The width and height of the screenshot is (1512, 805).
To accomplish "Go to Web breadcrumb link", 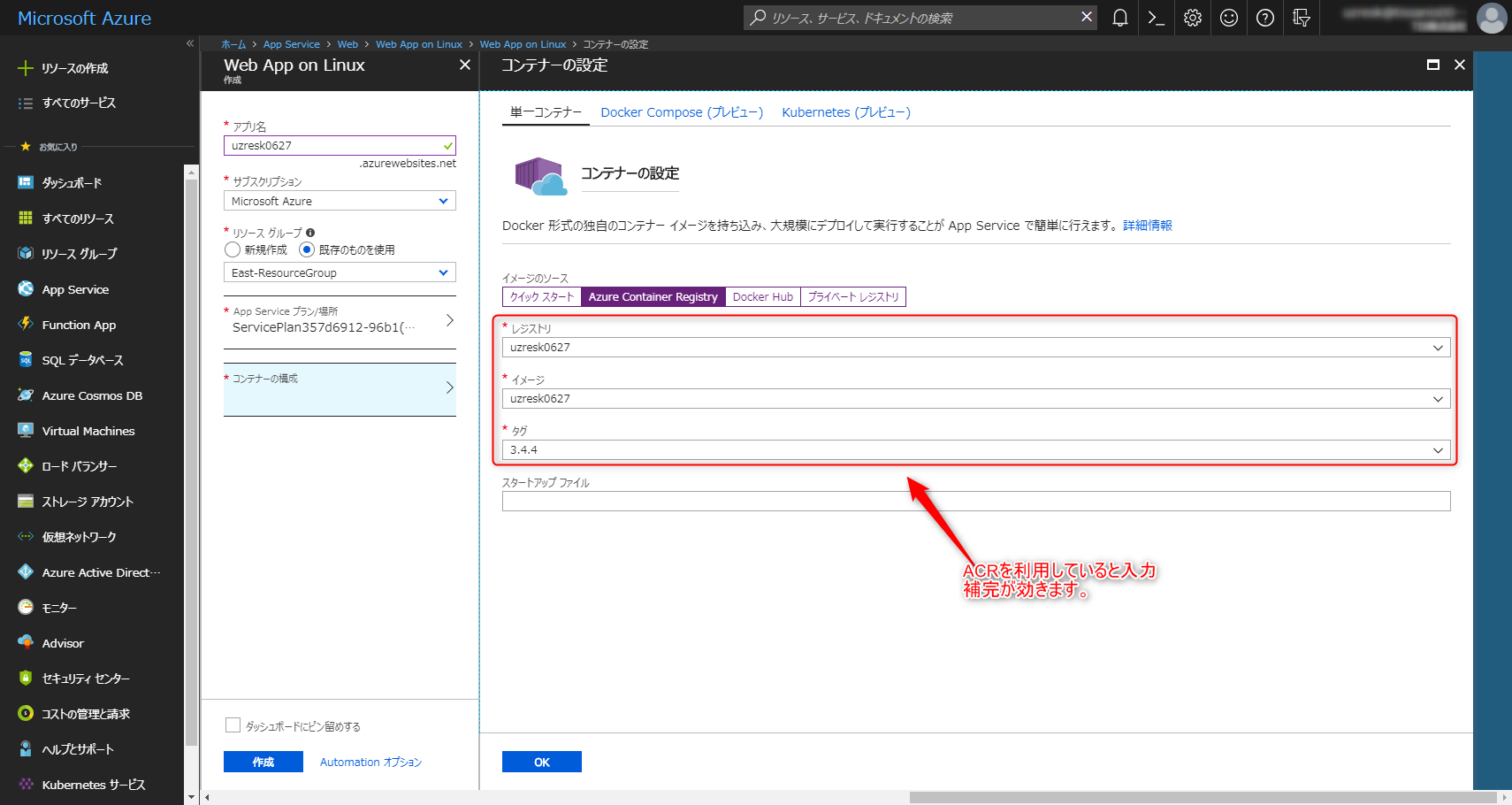I will click(347, 44).
